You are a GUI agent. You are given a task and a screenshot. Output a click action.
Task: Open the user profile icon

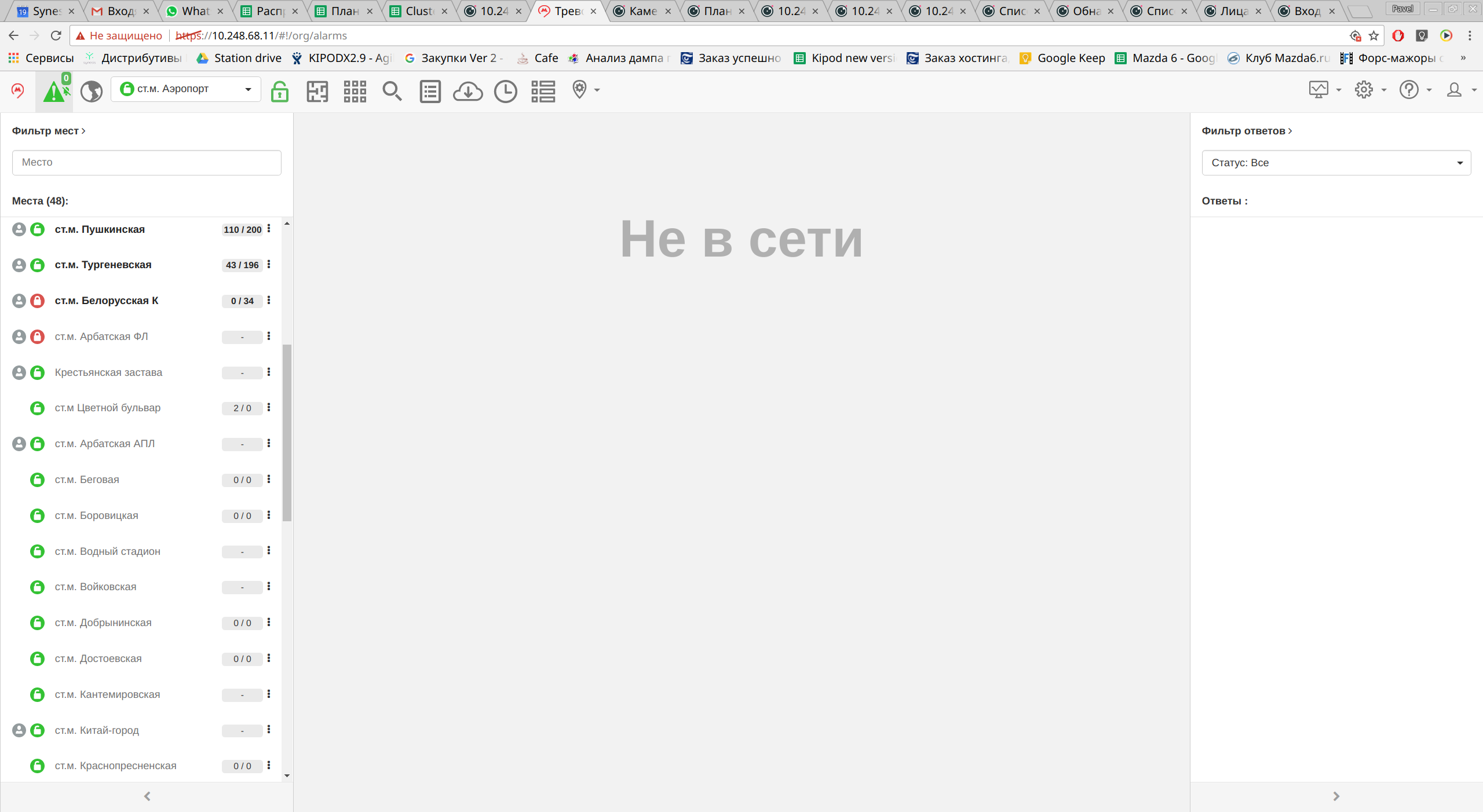point(1454,90)
